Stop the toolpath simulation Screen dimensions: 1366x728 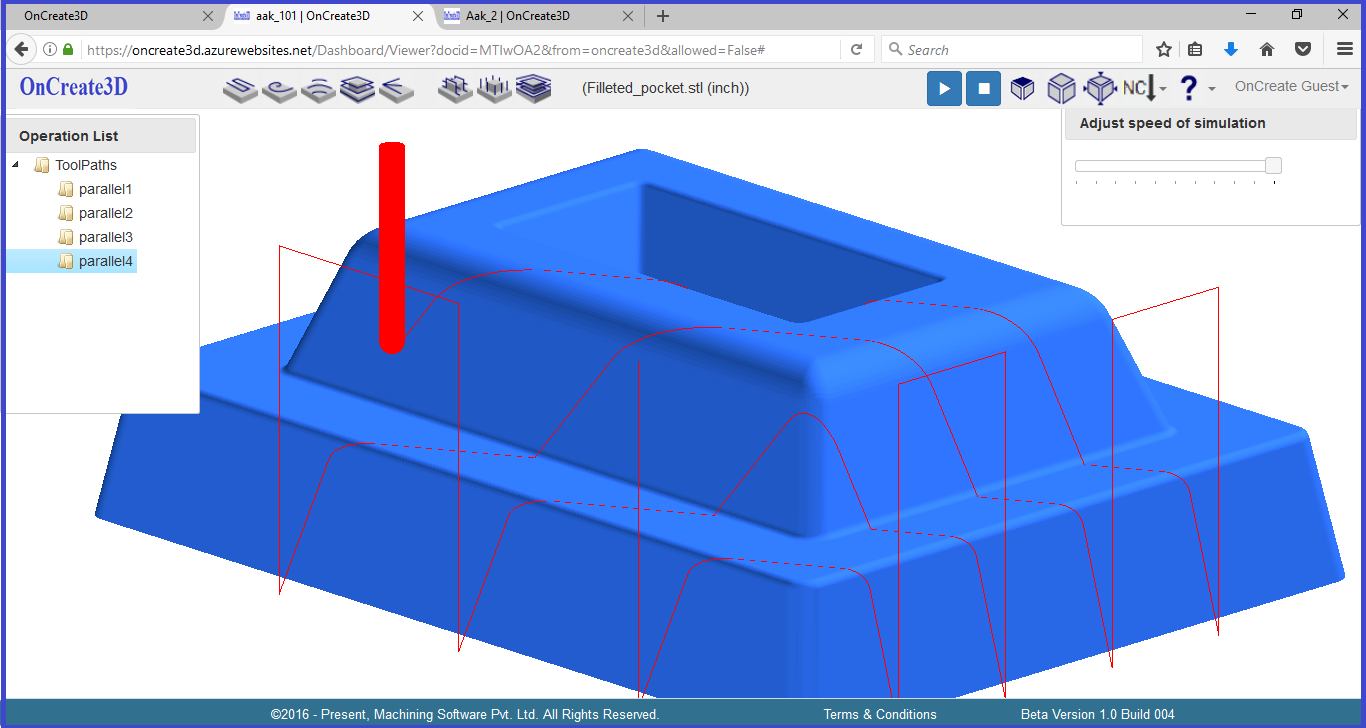pyautogui.click(x=983, y=89)
